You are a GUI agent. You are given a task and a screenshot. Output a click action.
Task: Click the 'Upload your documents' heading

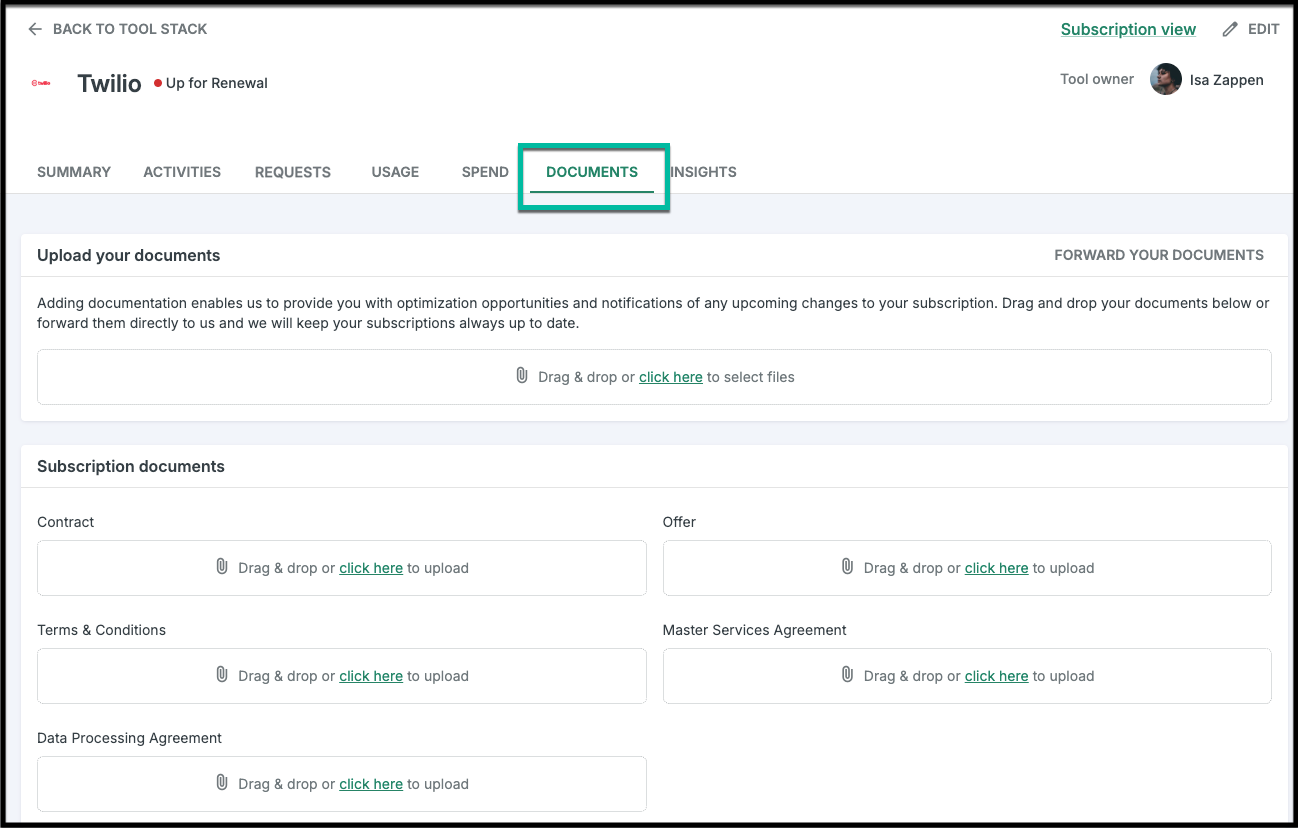[128, 255]
